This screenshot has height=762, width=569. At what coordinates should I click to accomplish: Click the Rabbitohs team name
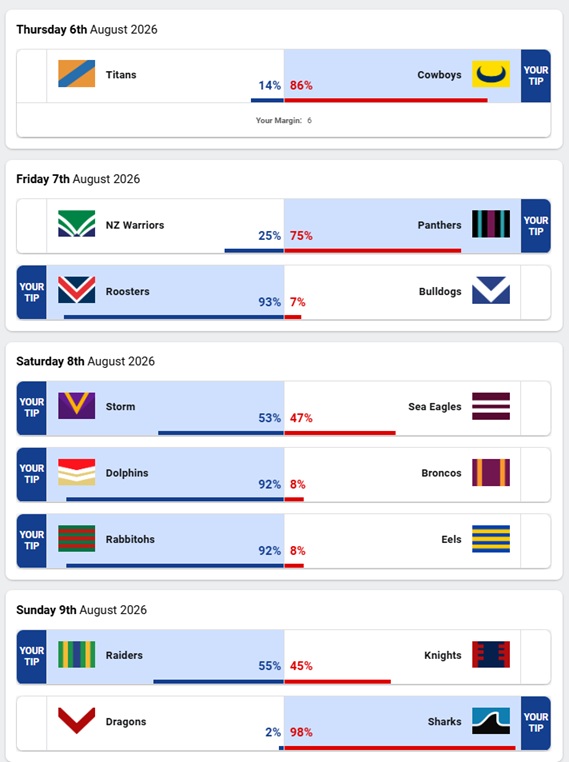[x=130, y=539]
